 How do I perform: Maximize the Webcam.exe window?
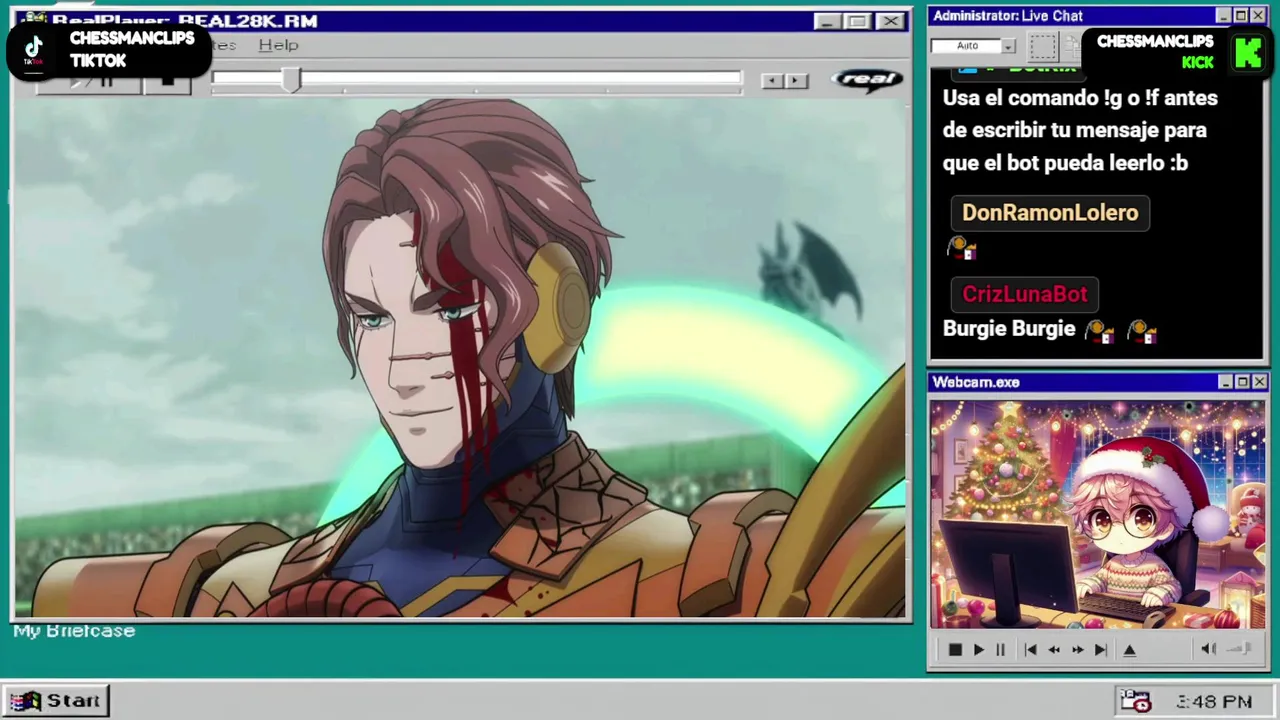click(x=1242, y=382)
